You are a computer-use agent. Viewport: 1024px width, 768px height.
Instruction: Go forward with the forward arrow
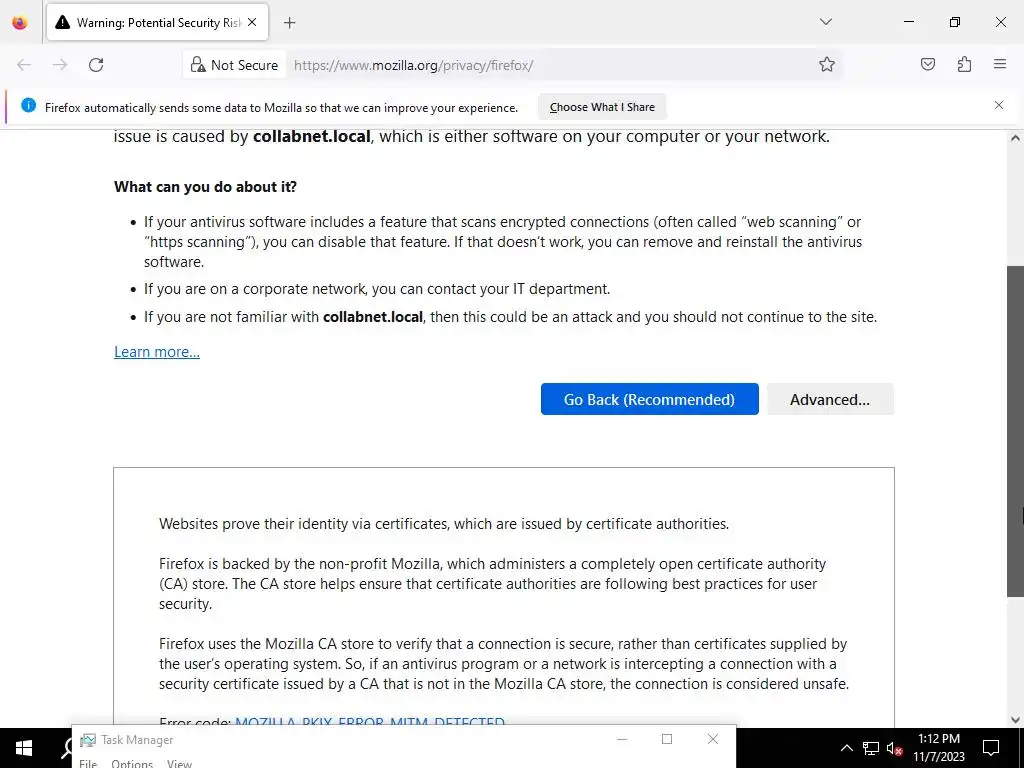point(60,65)
